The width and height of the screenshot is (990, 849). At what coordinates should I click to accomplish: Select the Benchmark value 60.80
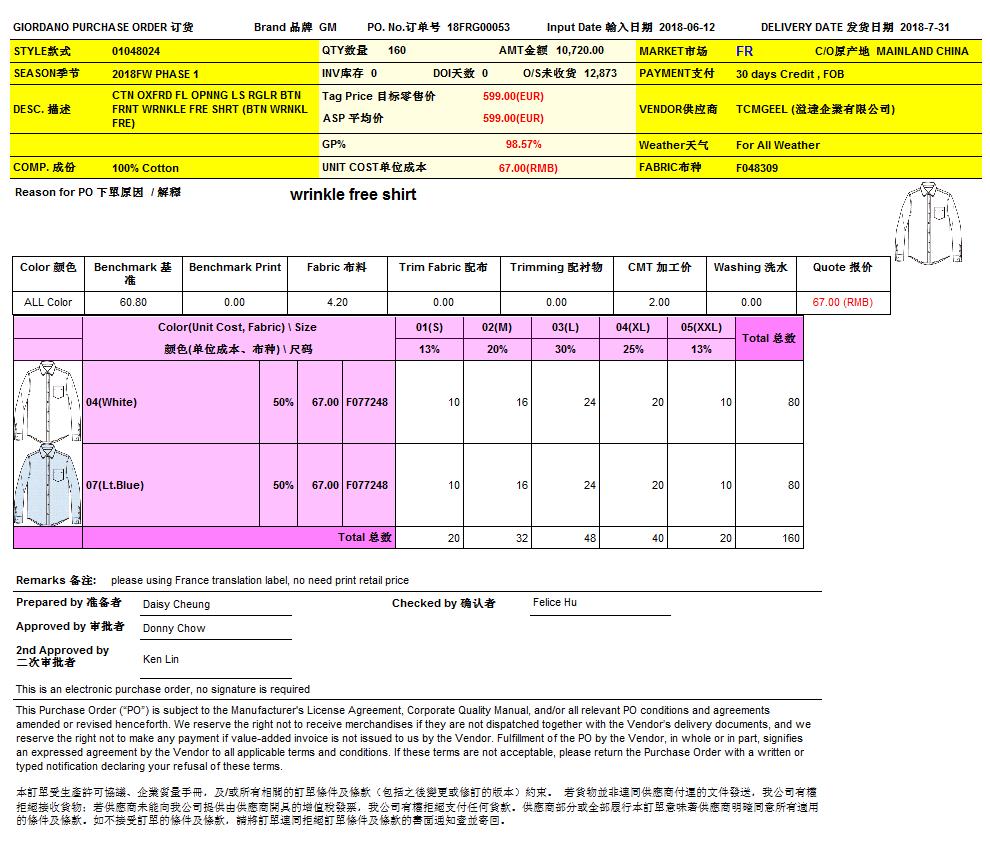[133, 302]
